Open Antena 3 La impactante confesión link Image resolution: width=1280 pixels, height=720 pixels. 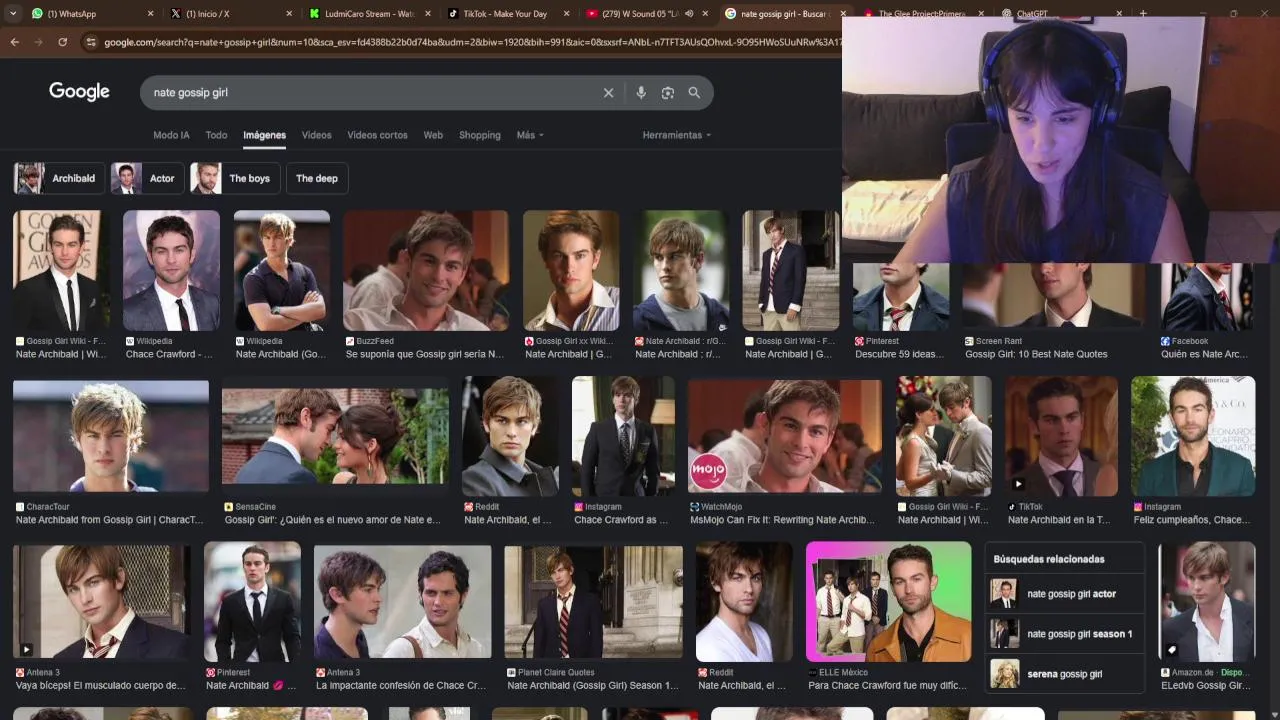pos(401,686)
